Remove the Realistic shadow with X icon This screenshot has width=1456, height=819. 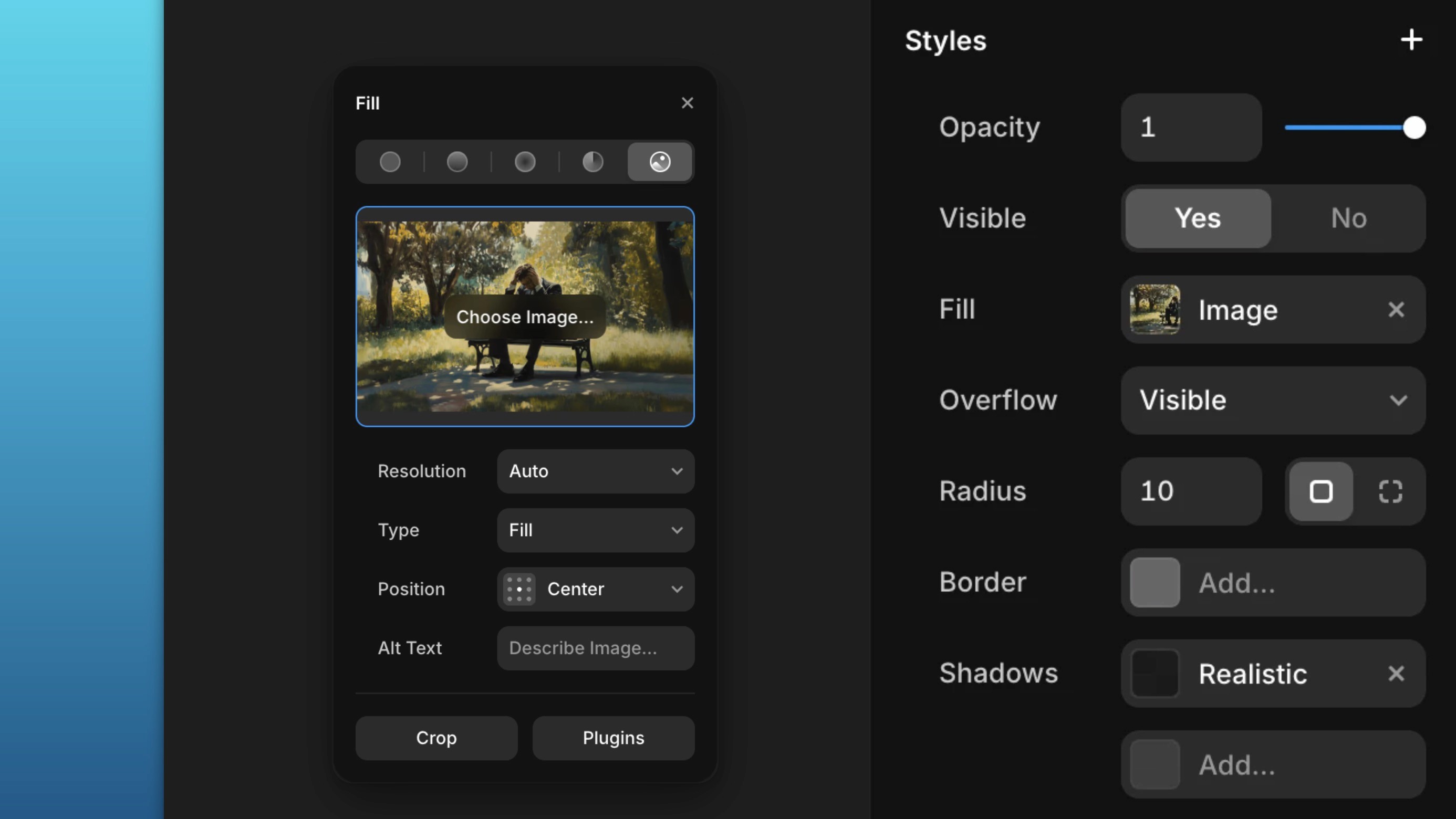tap(1396, 673)
